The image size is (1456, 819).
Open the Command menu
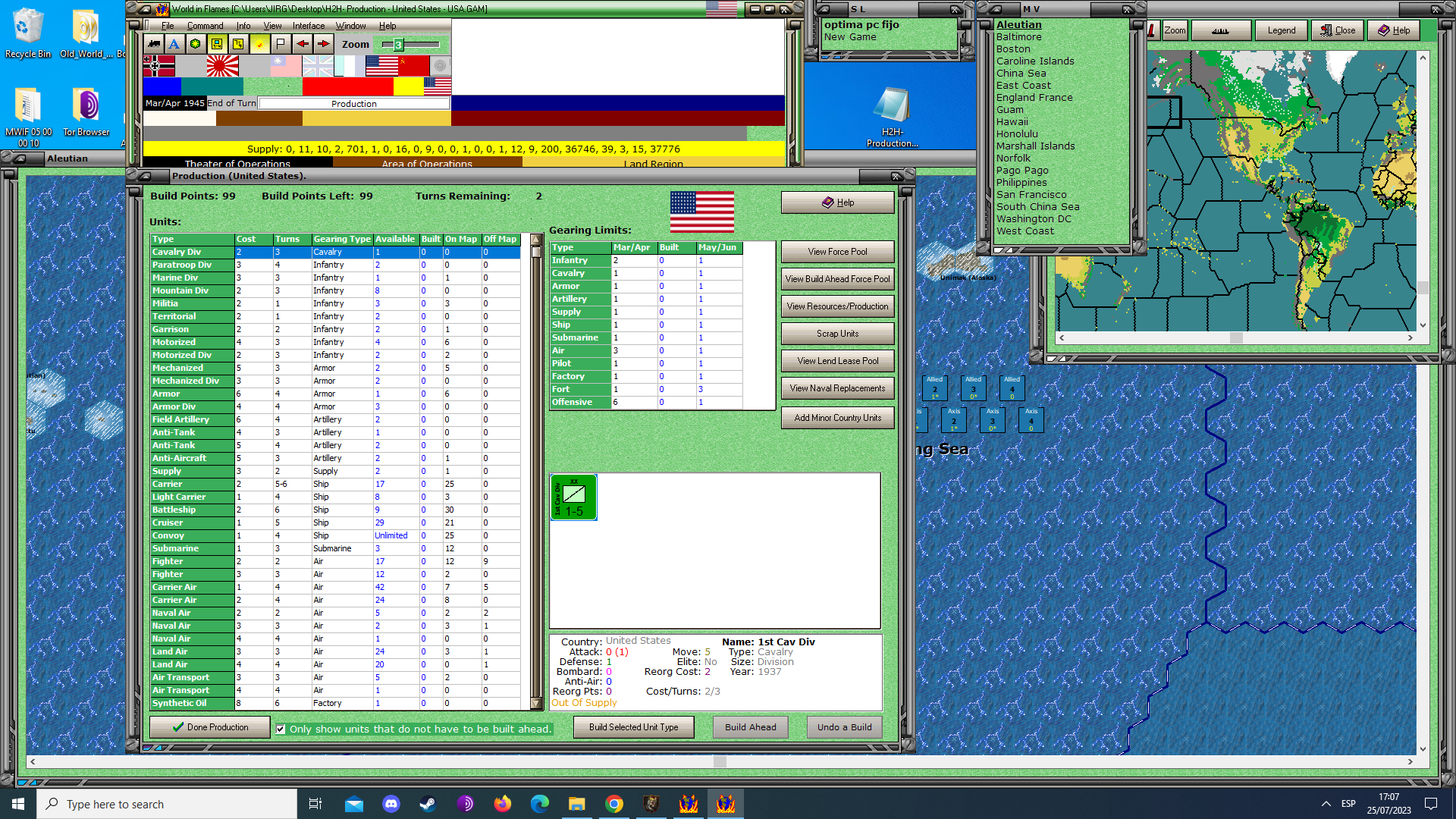tap(205, 26)
